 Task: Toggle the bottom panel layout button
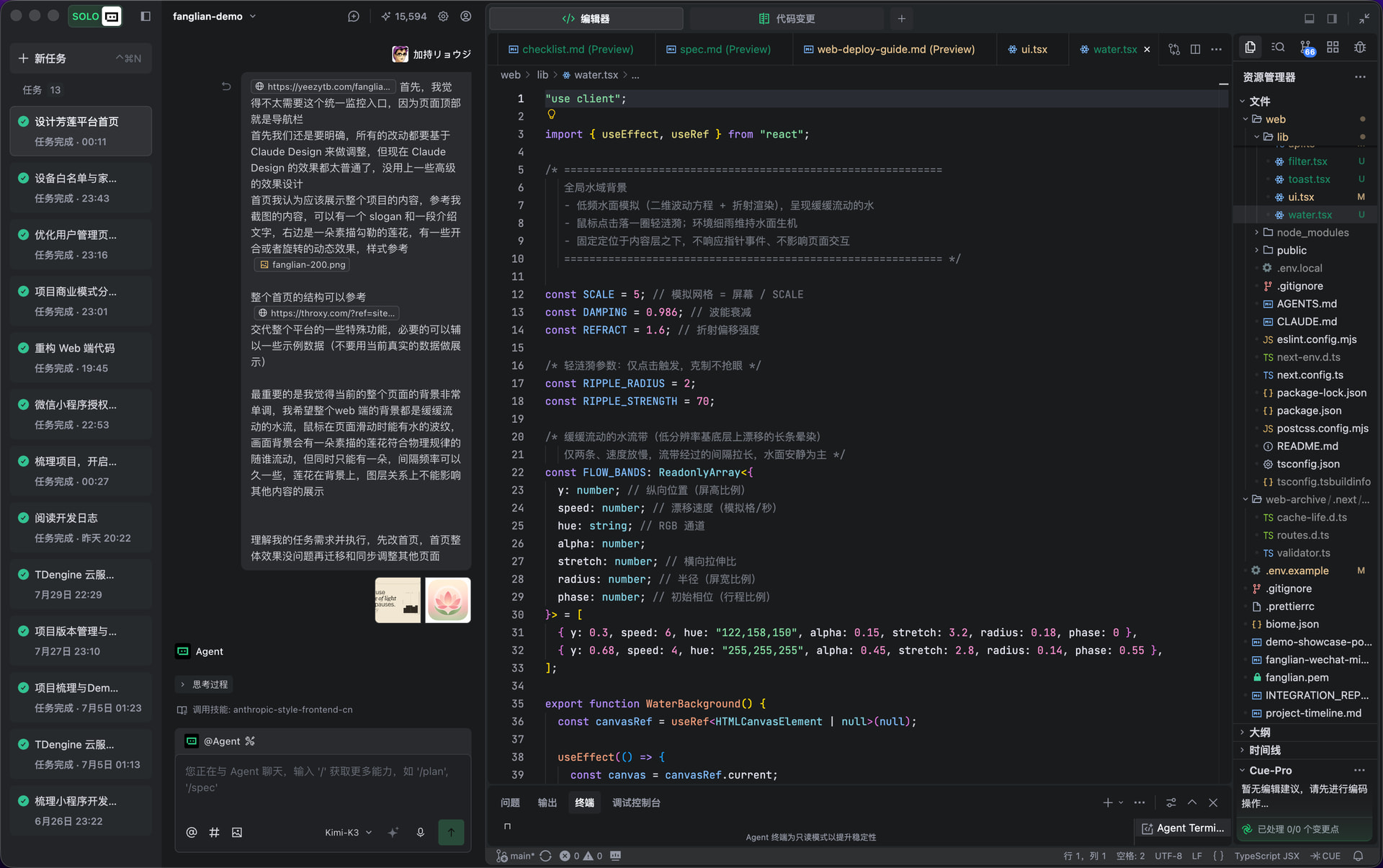[x=1310, y=19]
